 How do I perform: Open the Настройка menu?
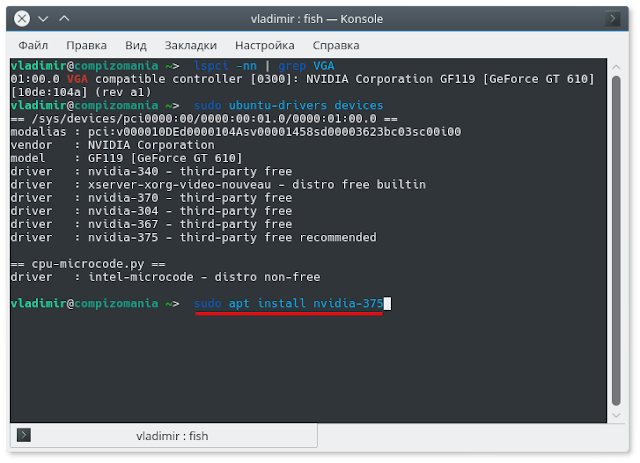264,45
